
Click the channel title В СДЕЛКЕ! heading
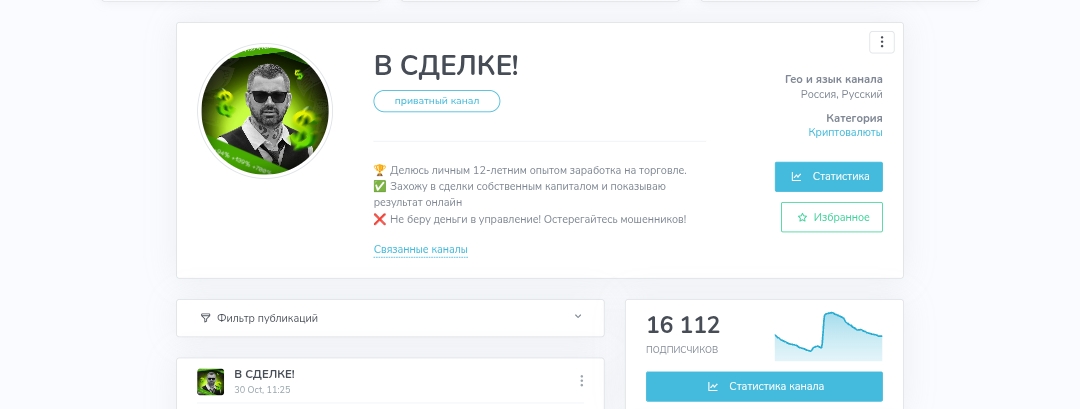(x=446, y=65)
